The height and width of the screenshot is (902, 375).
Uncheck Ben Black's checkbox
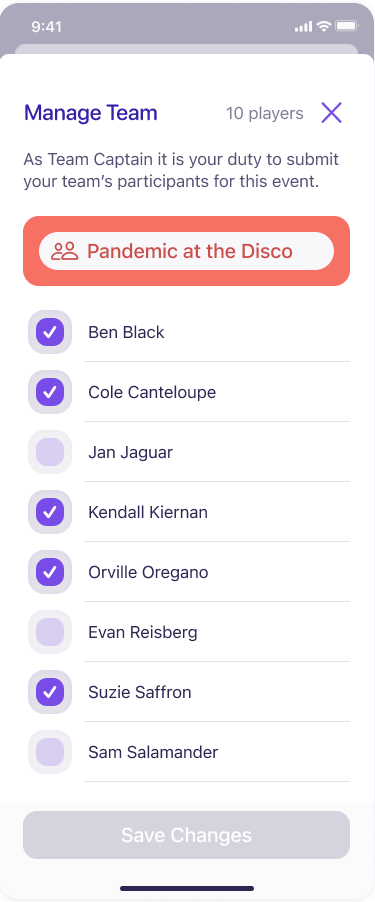click(x=50, y=332)
